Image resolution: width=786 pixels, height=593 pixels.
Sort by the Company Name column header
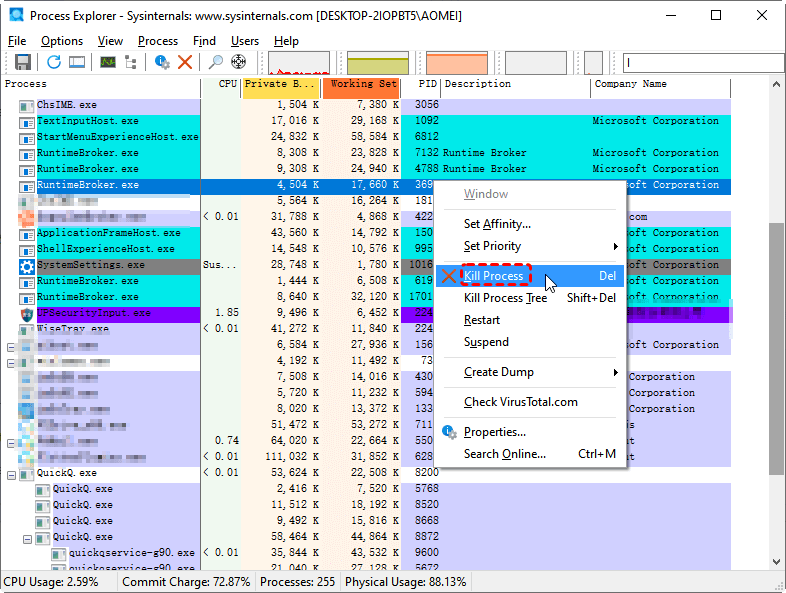[x=661, y=88]
